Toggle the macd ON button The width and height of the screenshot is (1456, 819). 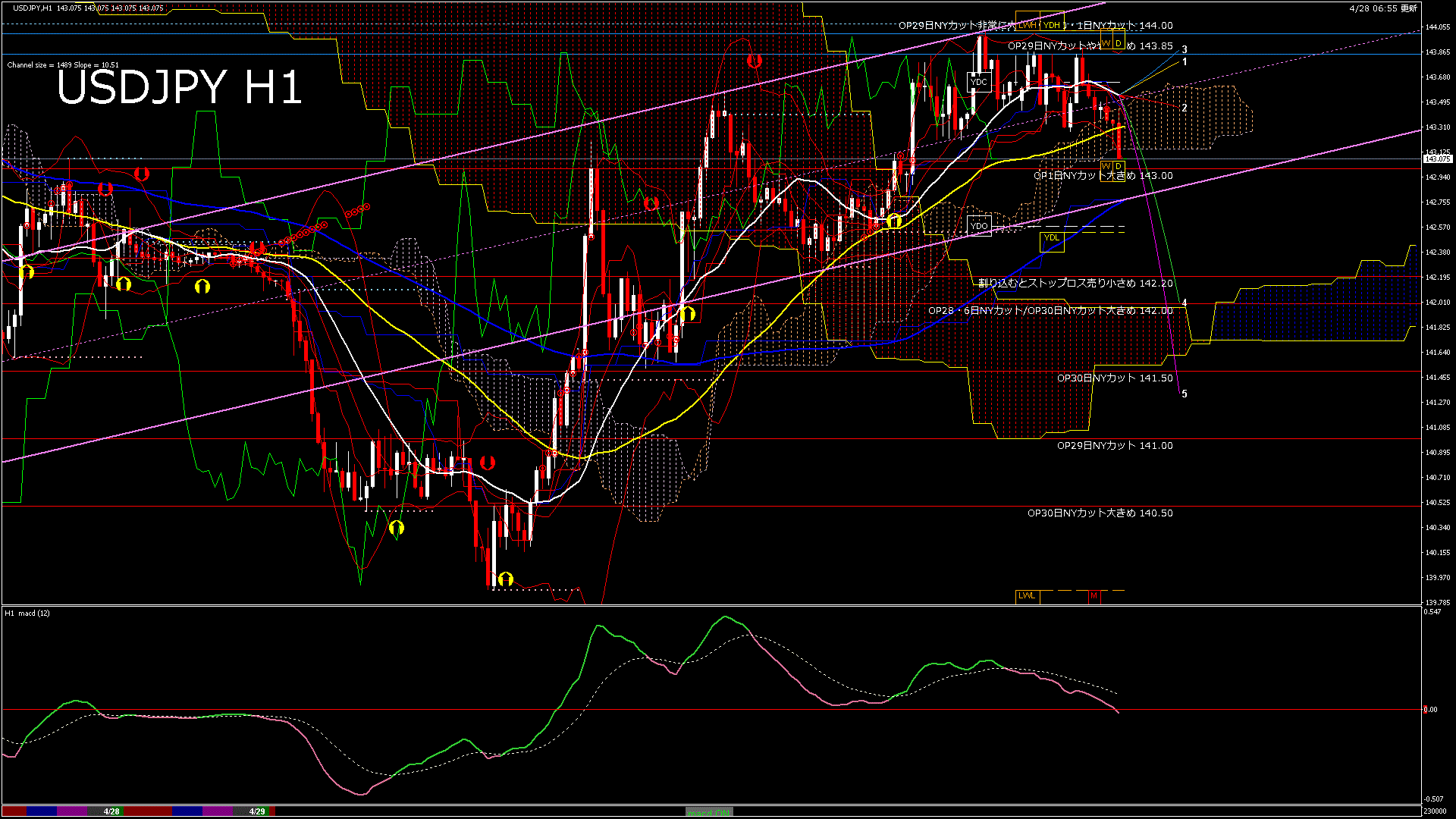point(709,811)
